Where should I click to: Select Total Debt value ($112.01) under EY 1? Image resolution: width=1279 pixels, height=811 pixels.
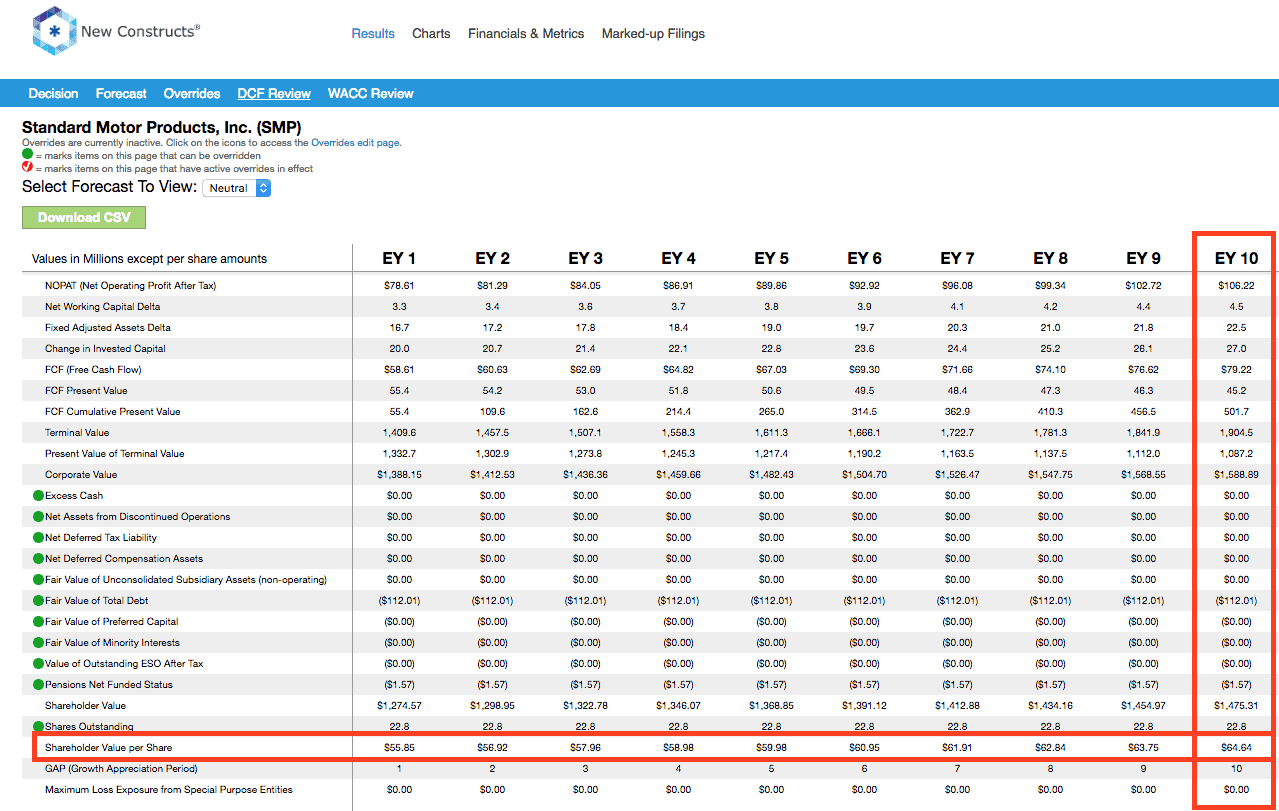399,601
